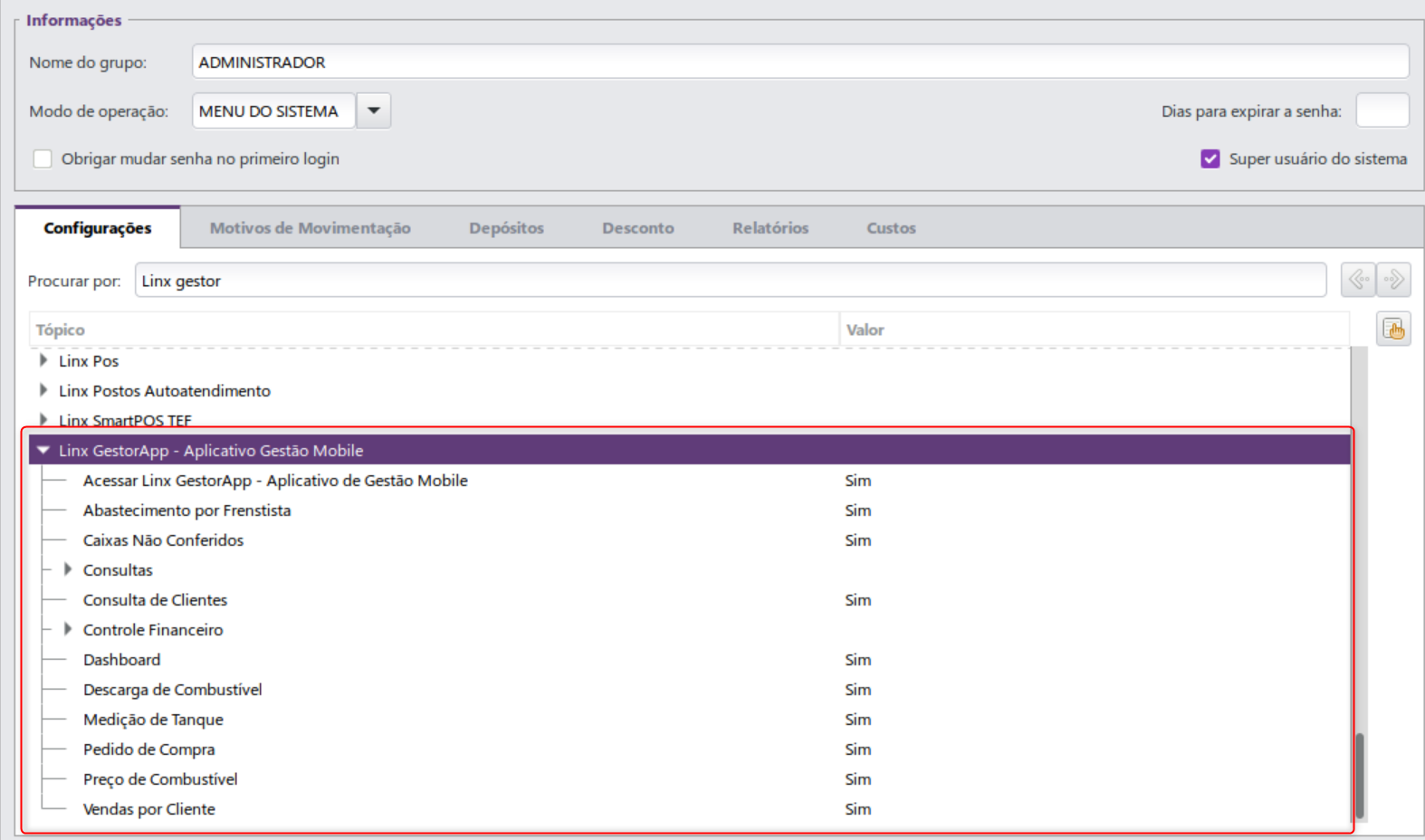Expand the Linx Pos tree node

pos(43,360)
